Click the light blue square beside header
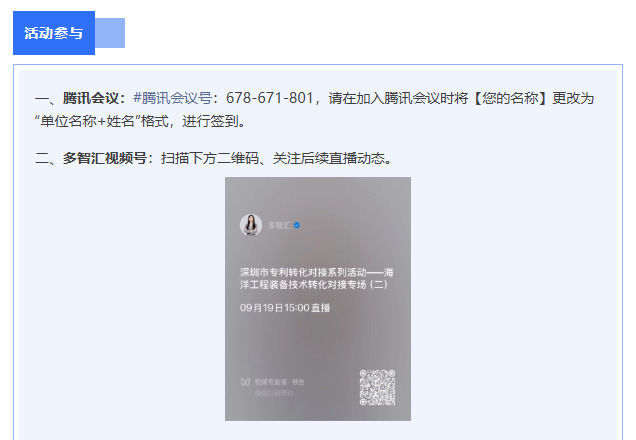The width and height of the screenshot is (636, 440). [110, 33]
